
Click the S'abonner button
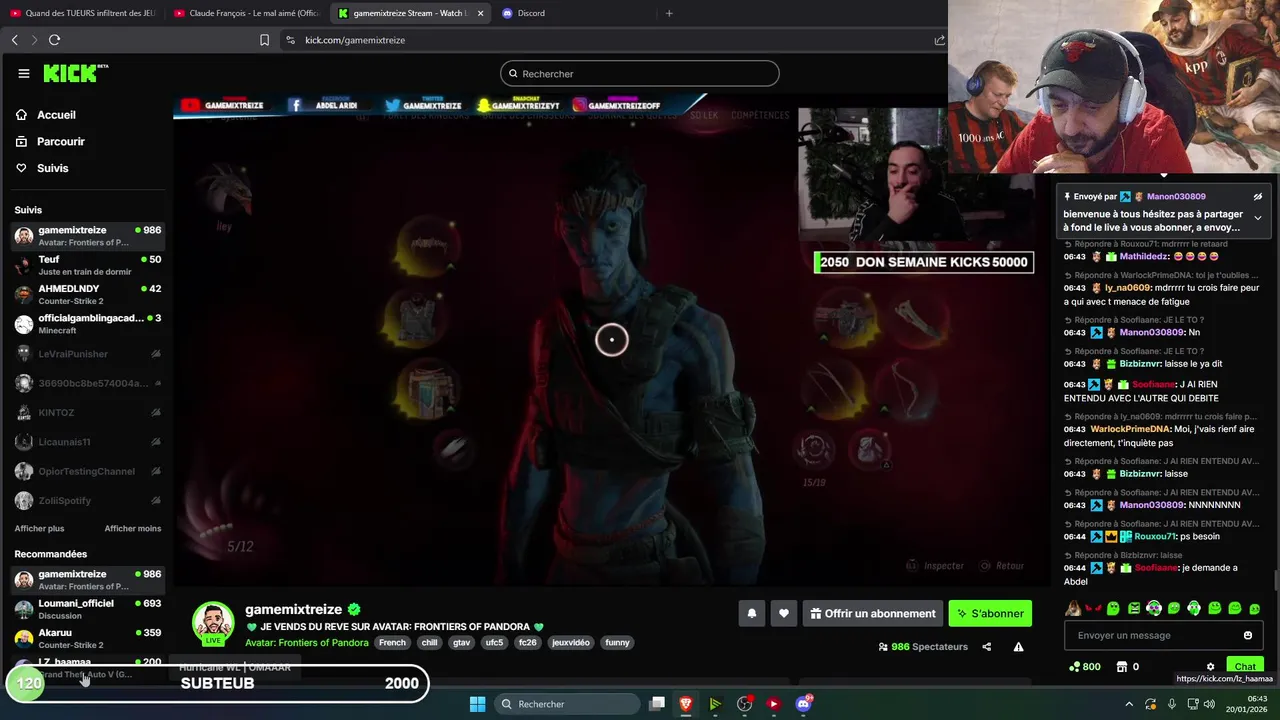point(990,614)
